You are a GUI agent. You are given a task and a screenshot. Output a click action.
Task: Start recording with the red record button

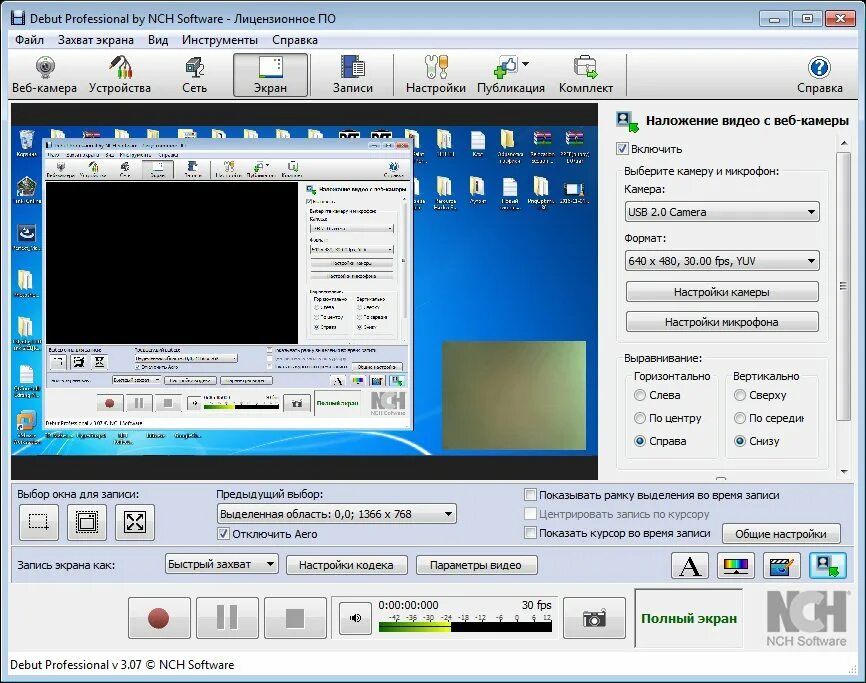click(159, 618)
